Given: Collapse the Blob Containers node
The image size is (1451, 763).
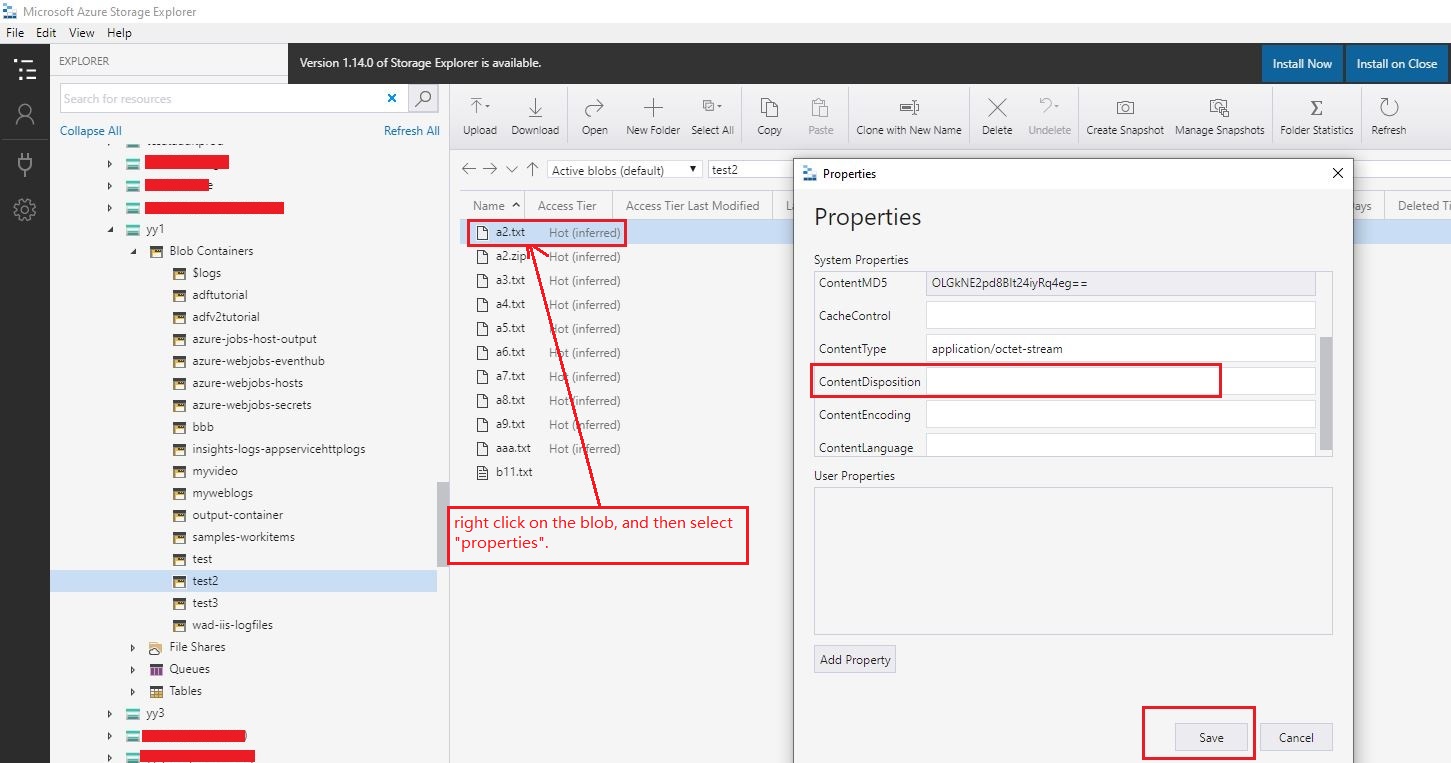Looking at the screenshot, I should [x=132, y=251].
